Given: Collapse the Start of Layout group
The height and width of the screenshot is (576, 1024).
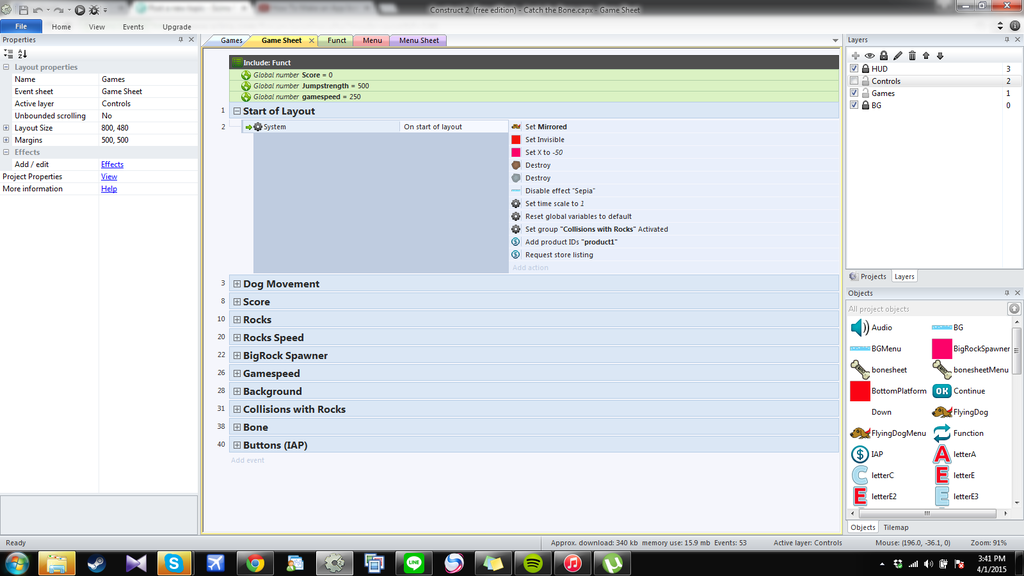Looking at the screenshot, I should (x=237, y=111).
